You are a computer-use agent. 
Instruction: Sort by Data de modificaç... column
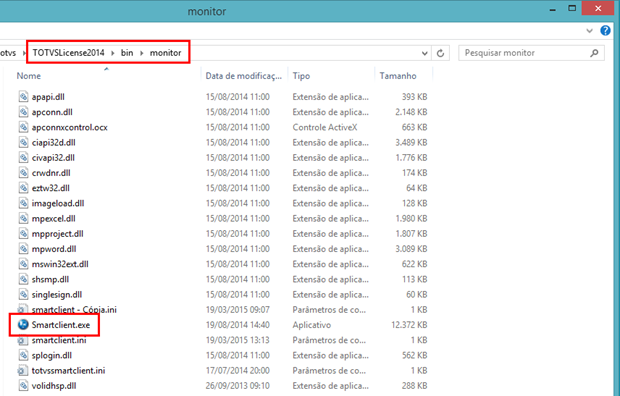tap(244, 76)
